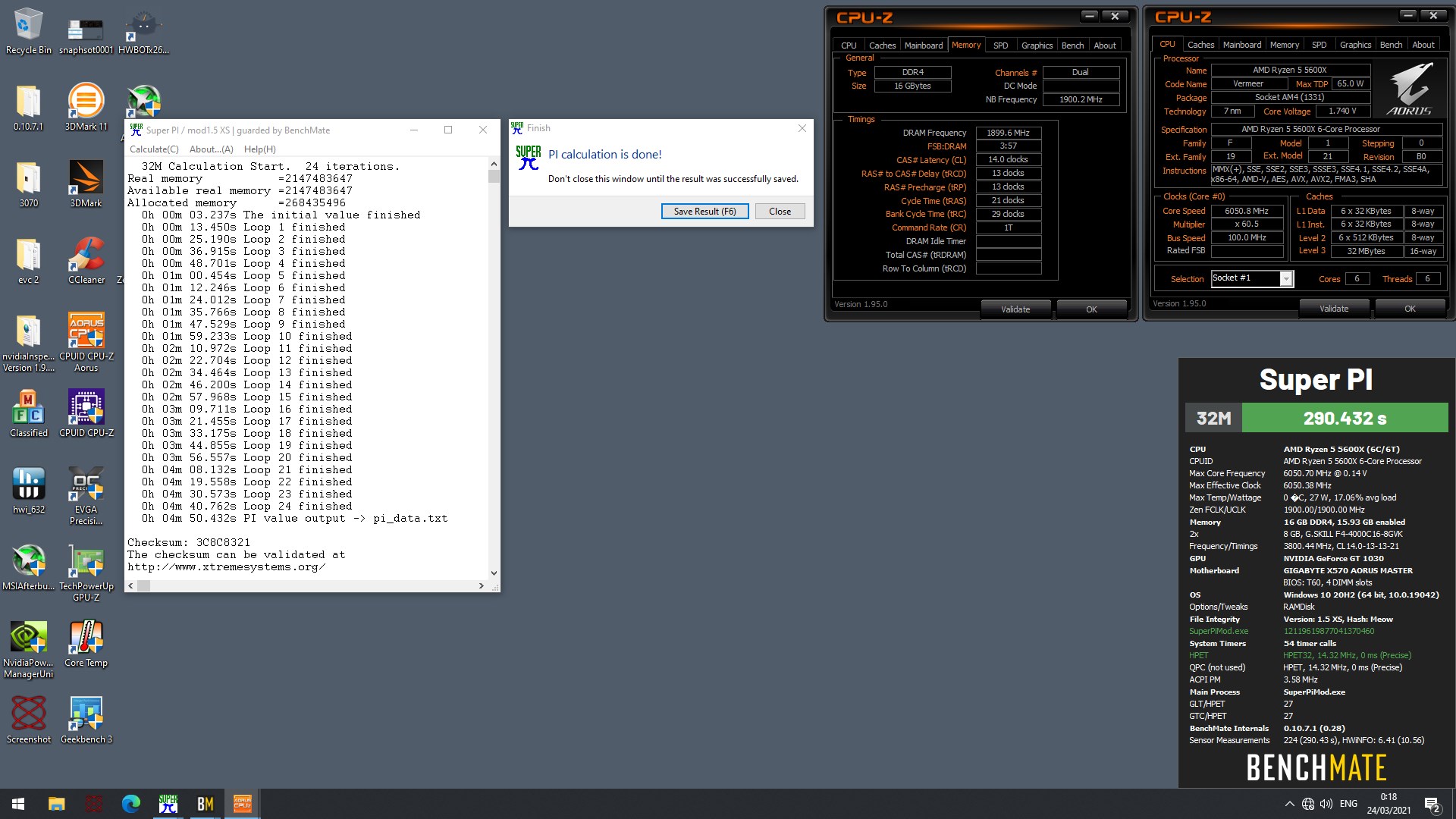
Task: Switch to Memory tab in right CPU-Z
Action: pyautogui.click(x=1285, y=45)
